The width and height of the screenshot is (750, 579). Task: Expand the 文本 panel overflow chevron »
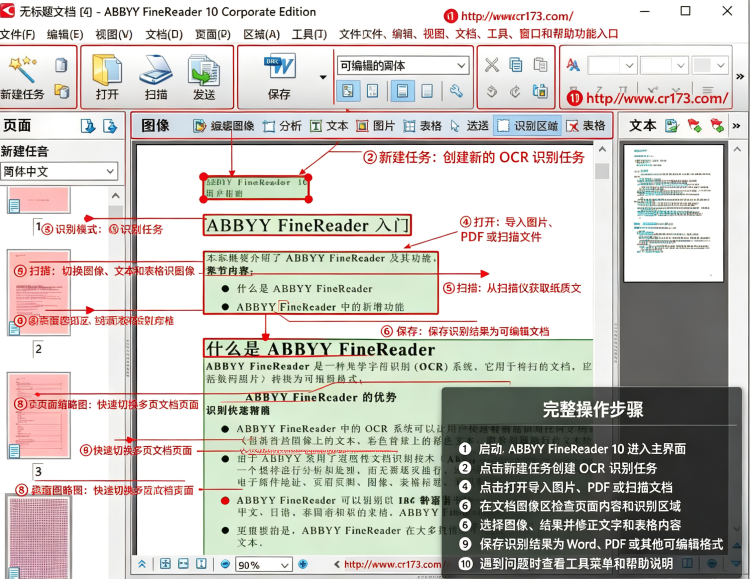click(x=737, y=126)
